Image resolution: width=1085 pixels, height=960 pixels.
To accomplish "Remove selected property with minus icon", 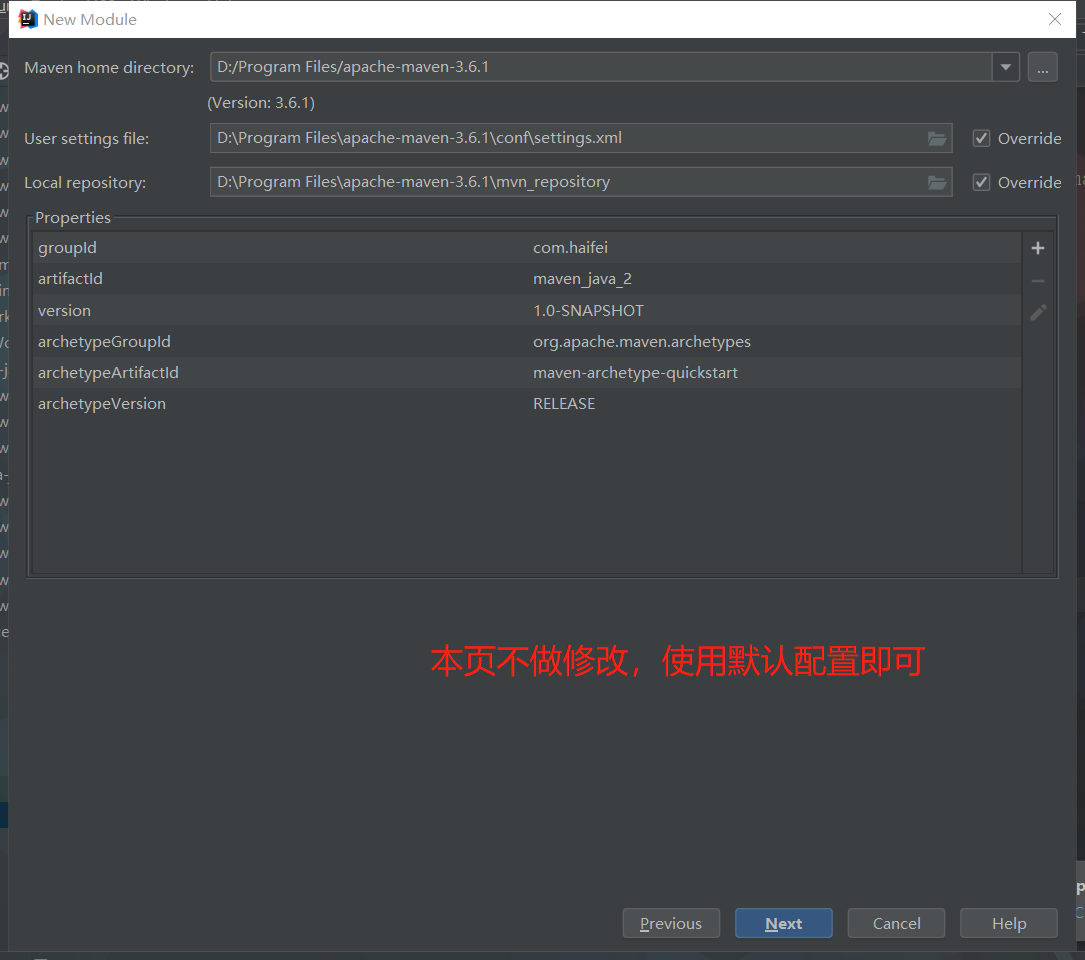I will coord(1038,281).
